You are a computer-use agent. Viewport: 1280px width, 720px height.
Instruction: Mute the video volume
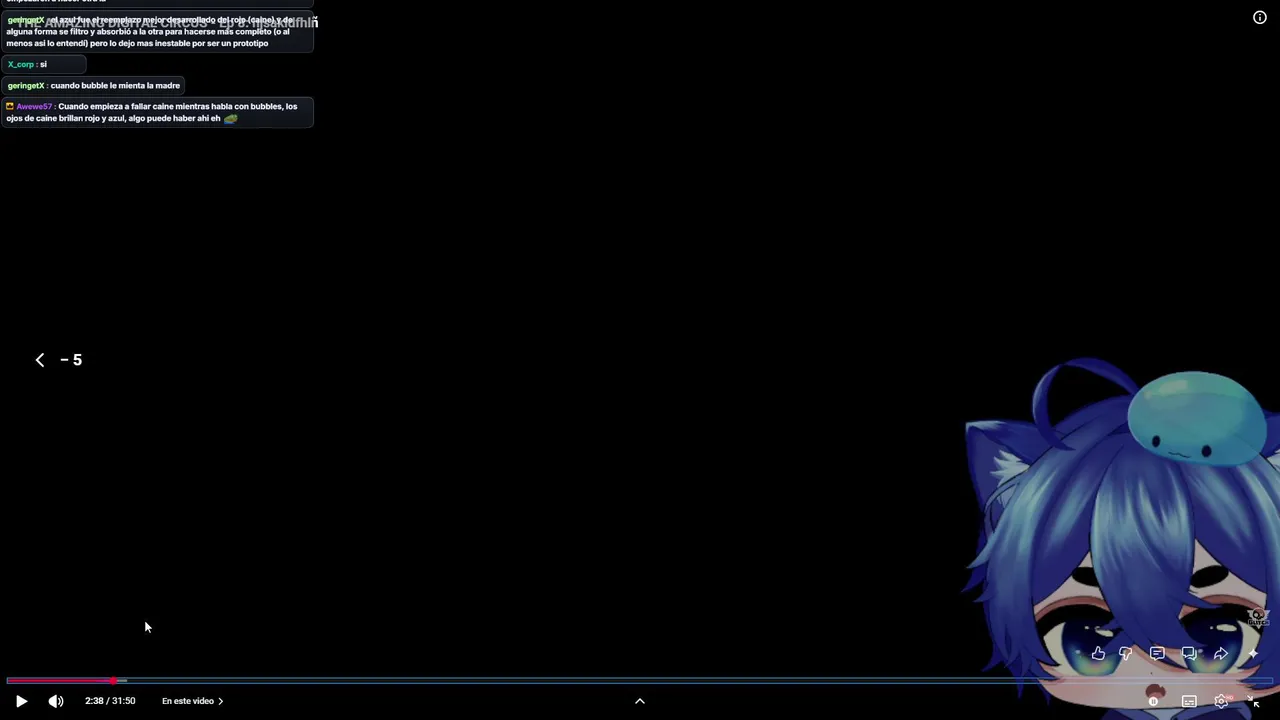[x=56, y=701]
